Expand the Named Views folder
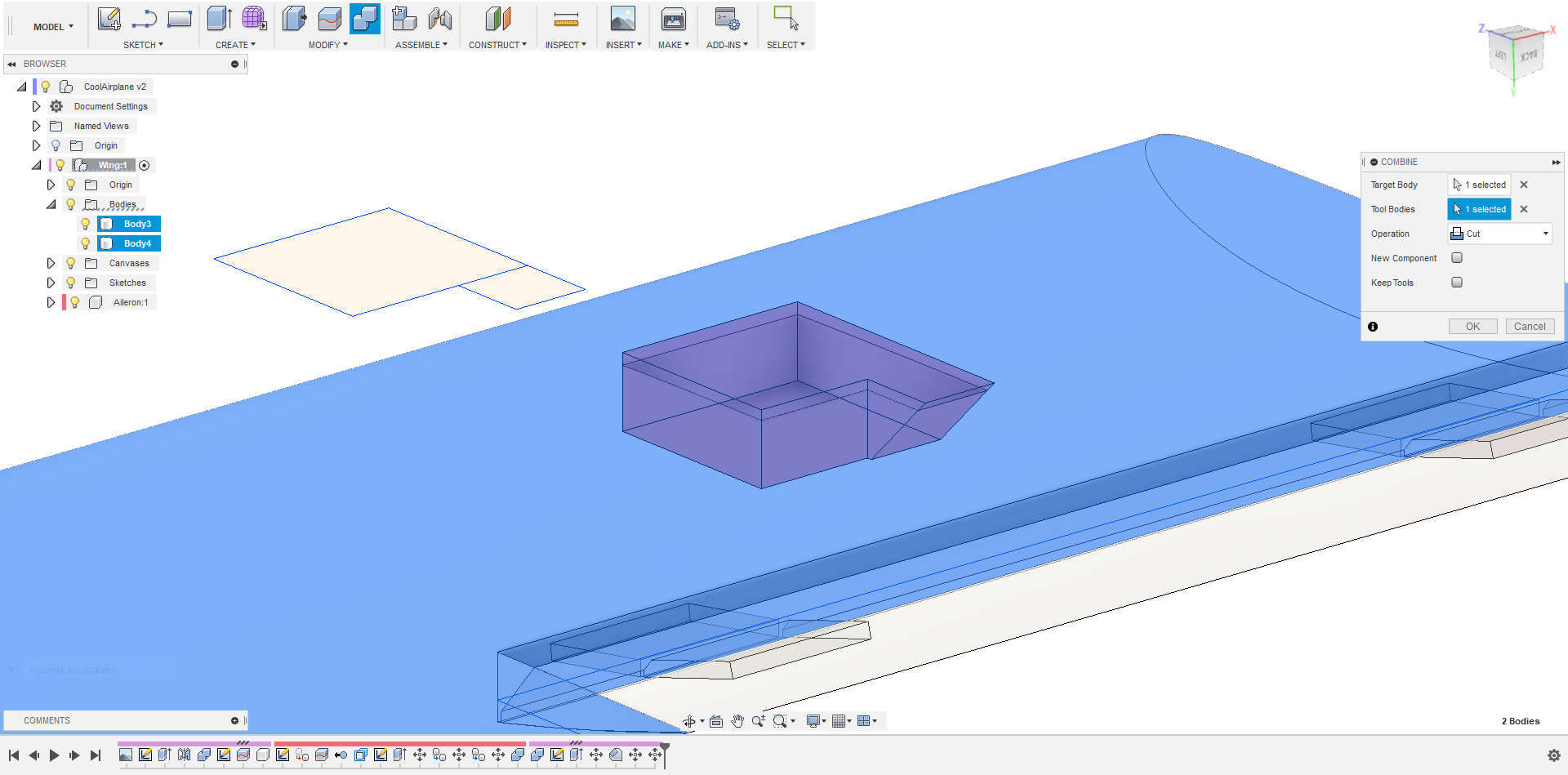The height and width of the screenshot is (775, 1568). tap(36, 126)
